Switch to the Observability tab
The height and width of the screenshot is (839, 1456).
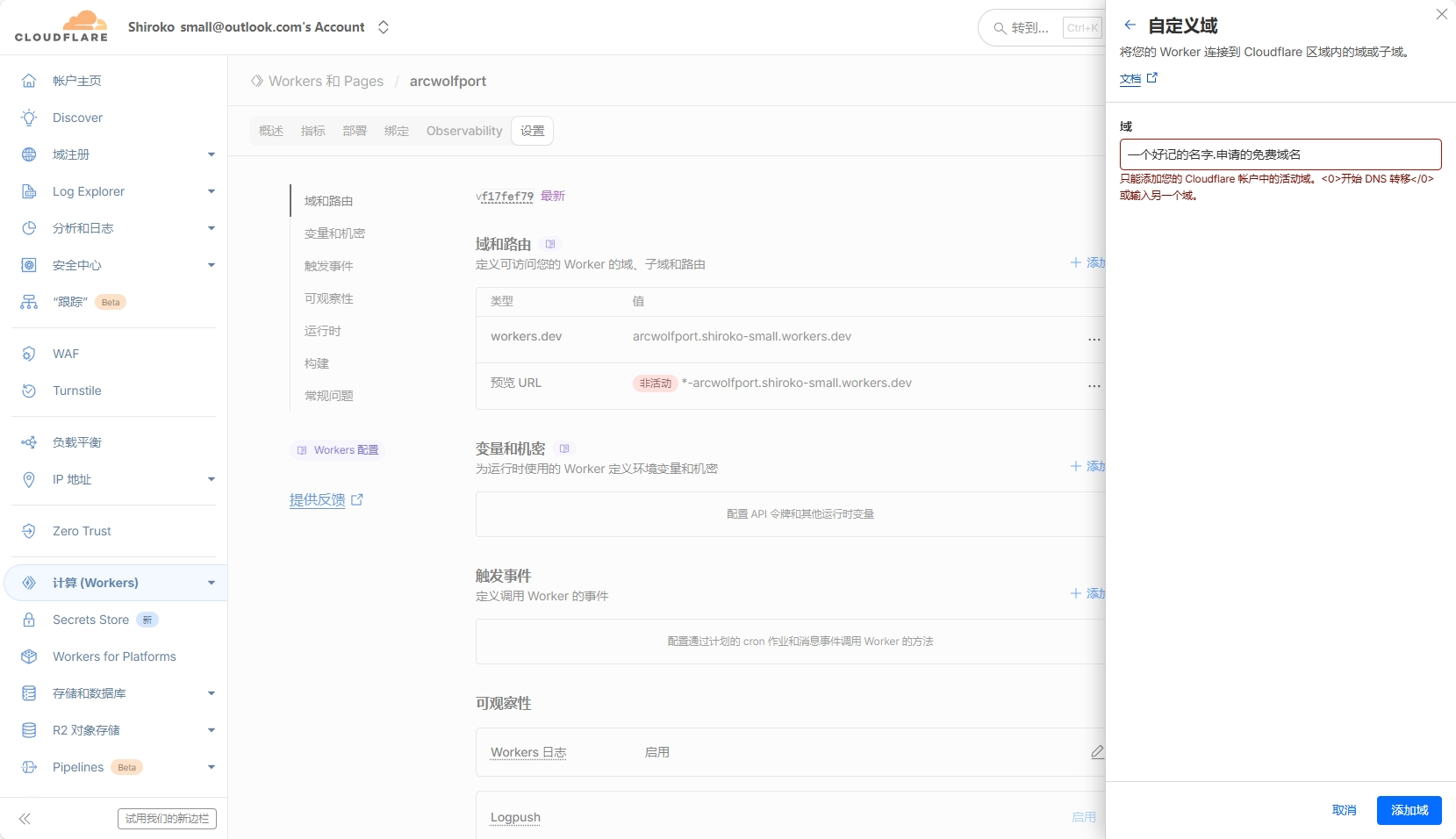pyautogui.click(x=463, y=131)
